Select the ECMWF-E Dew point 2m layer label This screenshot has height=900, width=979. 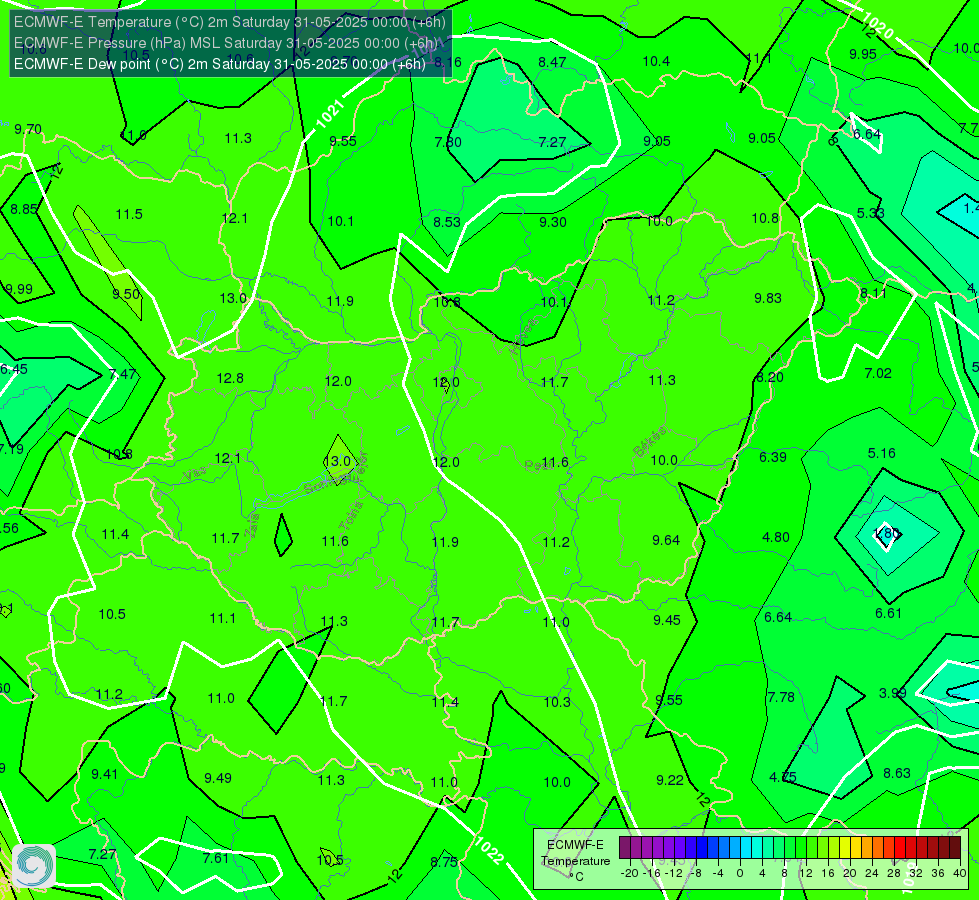click(220, 64)
